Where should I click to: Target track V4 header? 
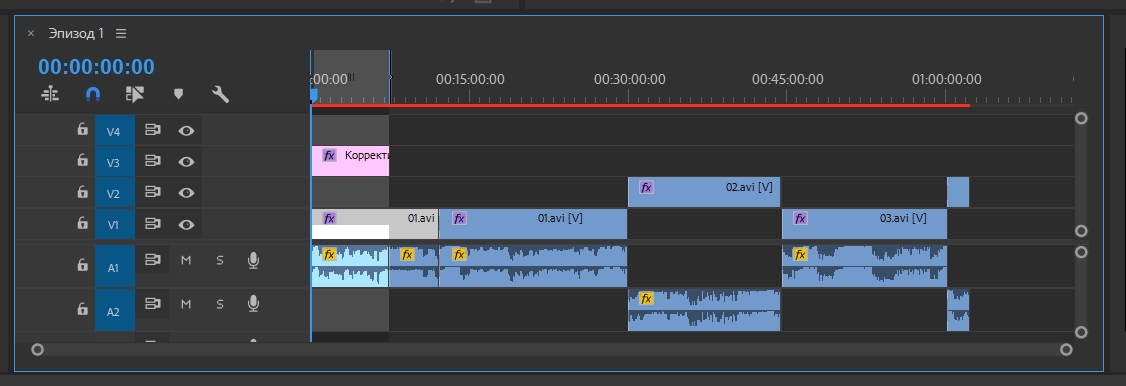tap(114, 131)
